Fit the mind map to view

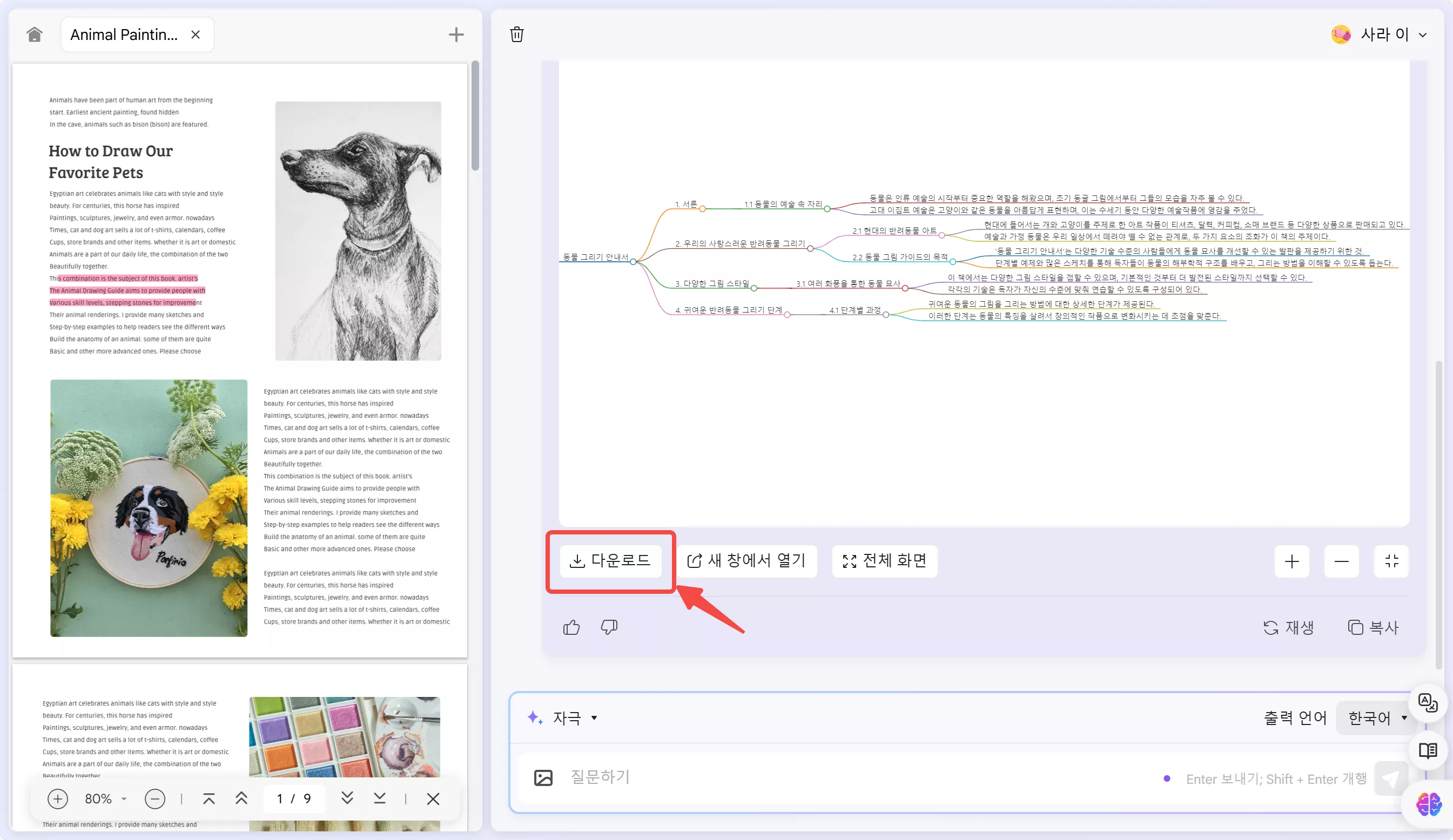[1391, 561]
